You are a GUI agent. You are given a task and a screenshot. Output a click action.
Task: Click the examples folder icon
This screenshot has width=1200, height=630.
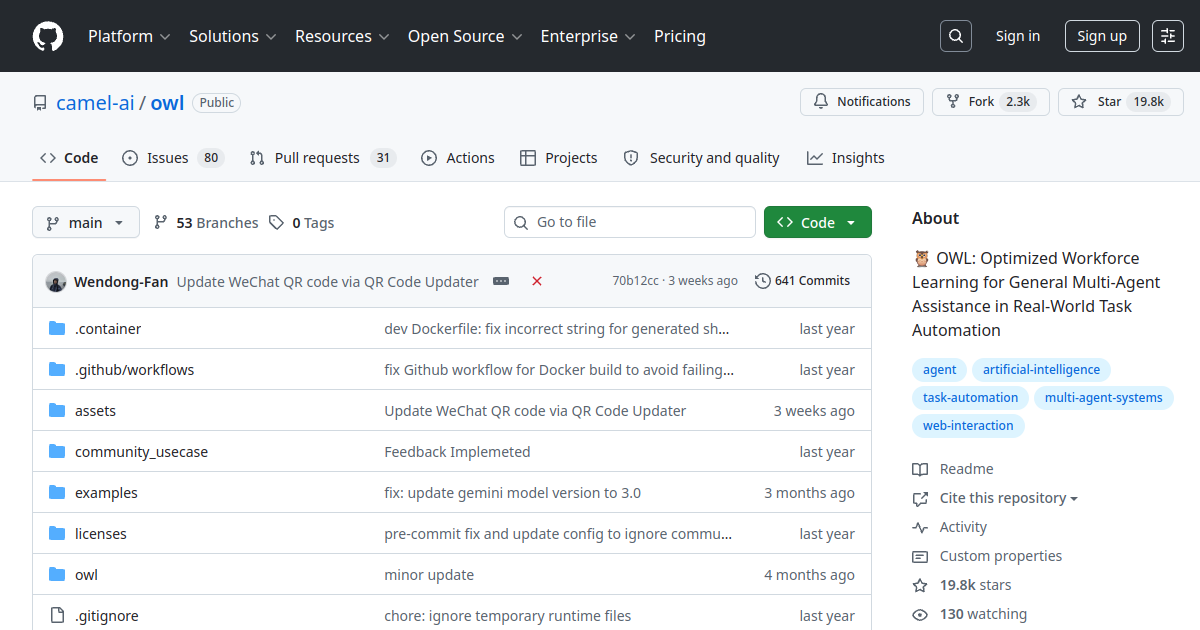[57, 493]
